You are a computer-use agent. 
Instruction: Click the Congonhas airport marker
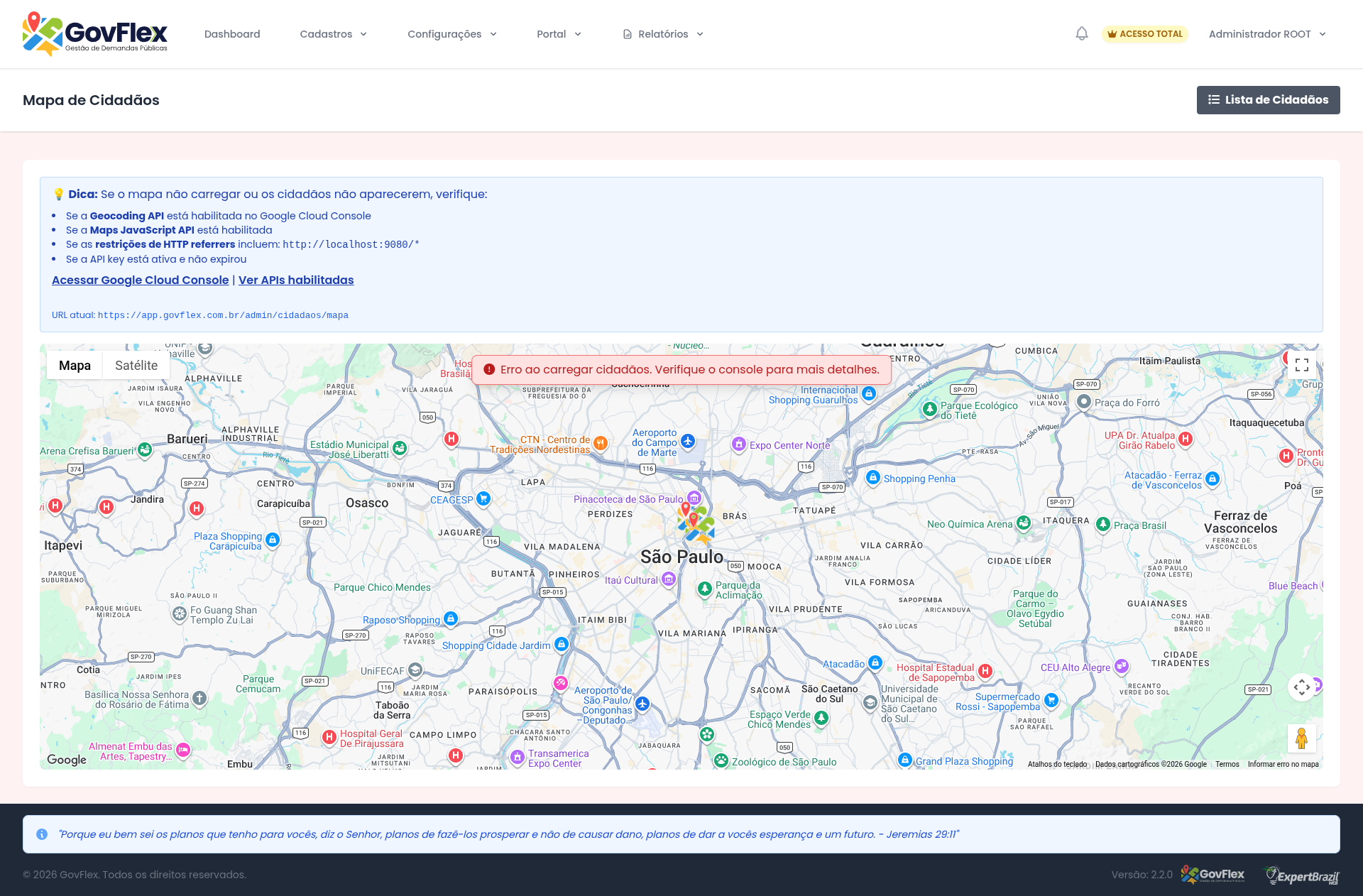coord(642,704)
